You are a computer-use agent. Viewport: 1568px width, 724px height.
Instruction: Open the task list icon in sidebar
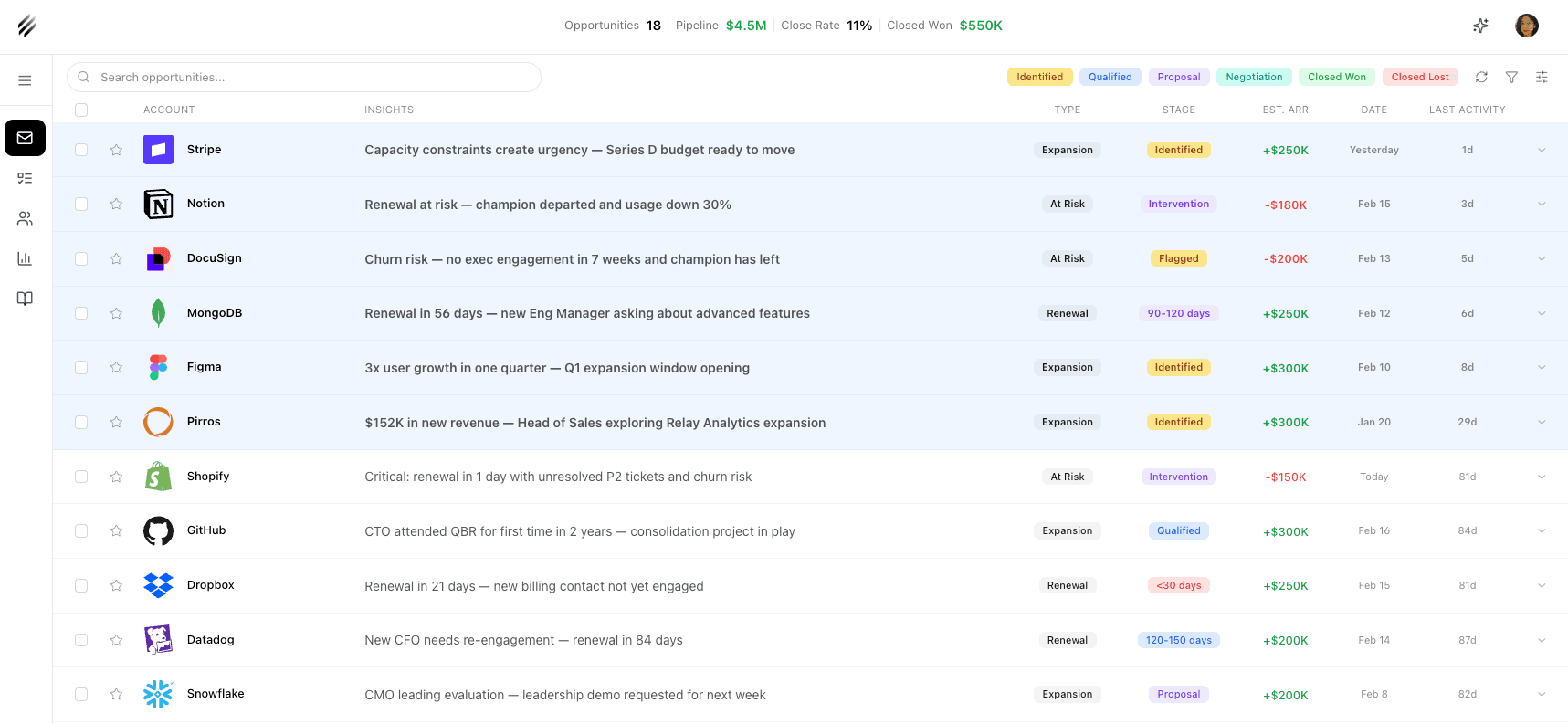25,178
